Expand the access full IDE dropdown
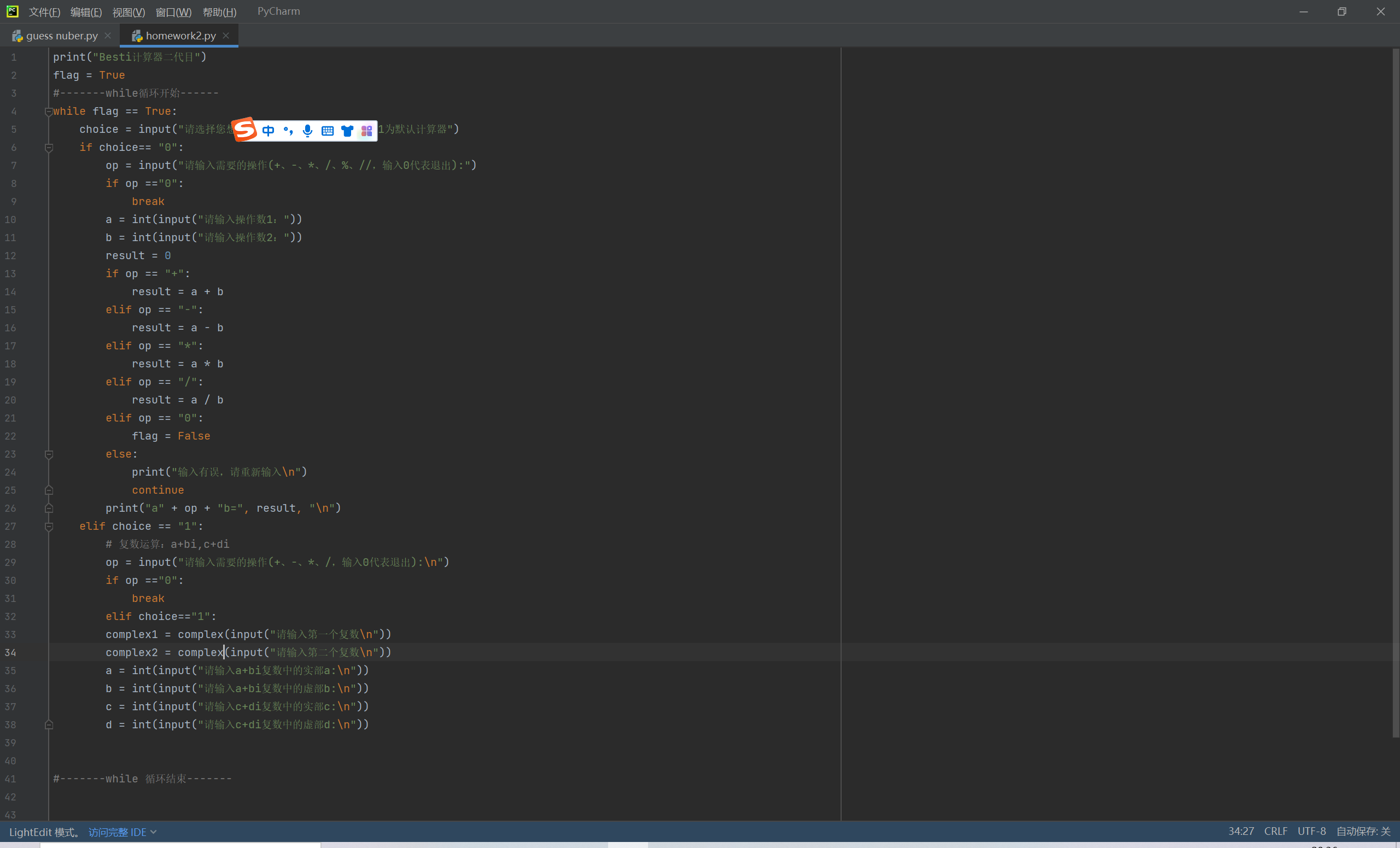The image size is (1400, 848). click(x=122, y=832)
